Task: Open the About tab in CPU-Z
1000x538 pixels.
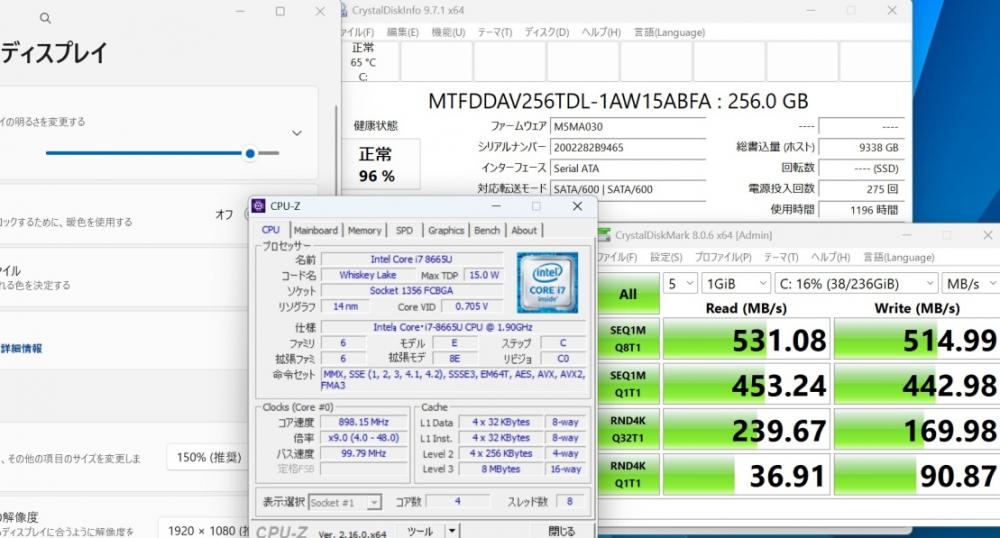Action: pos(524,230)
